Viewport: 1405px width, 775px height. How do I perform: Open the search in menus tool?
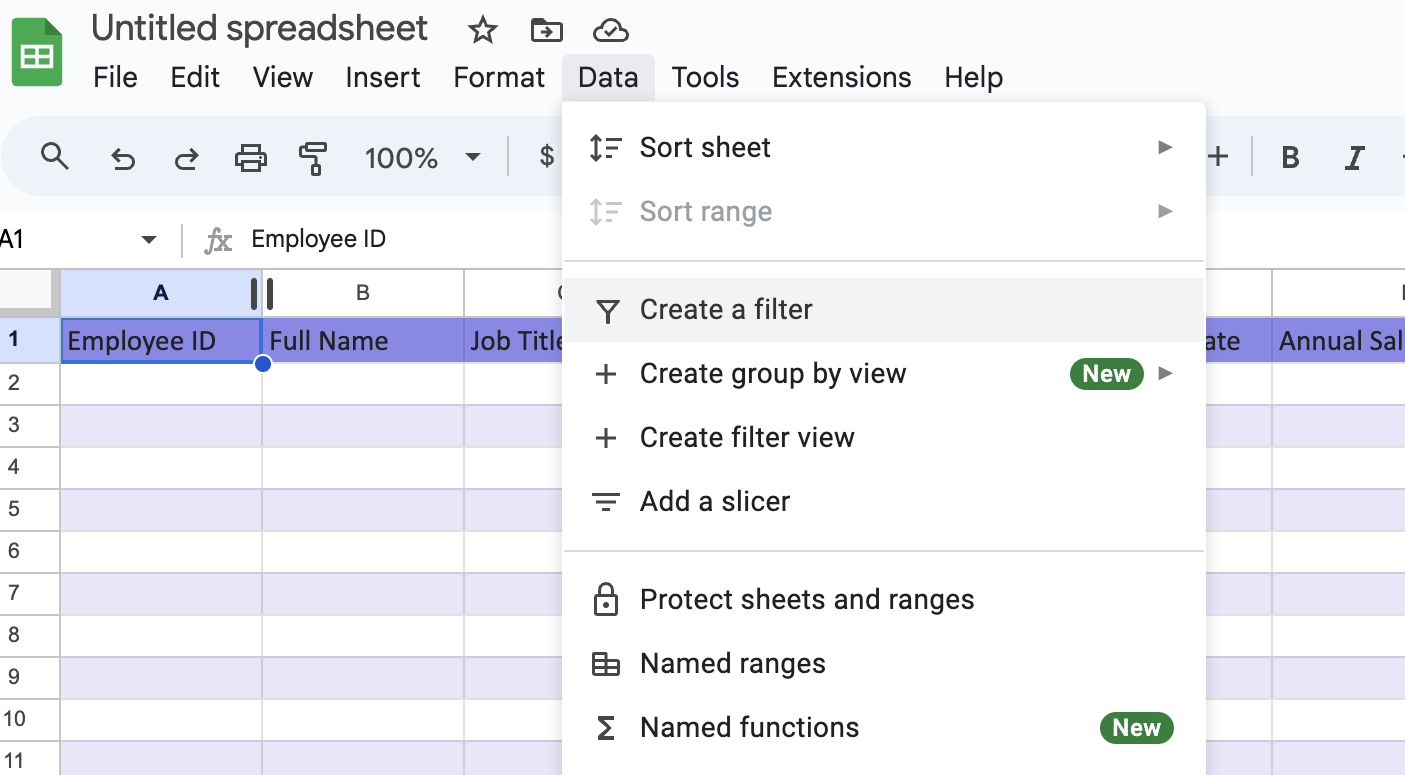pos(55,157)
